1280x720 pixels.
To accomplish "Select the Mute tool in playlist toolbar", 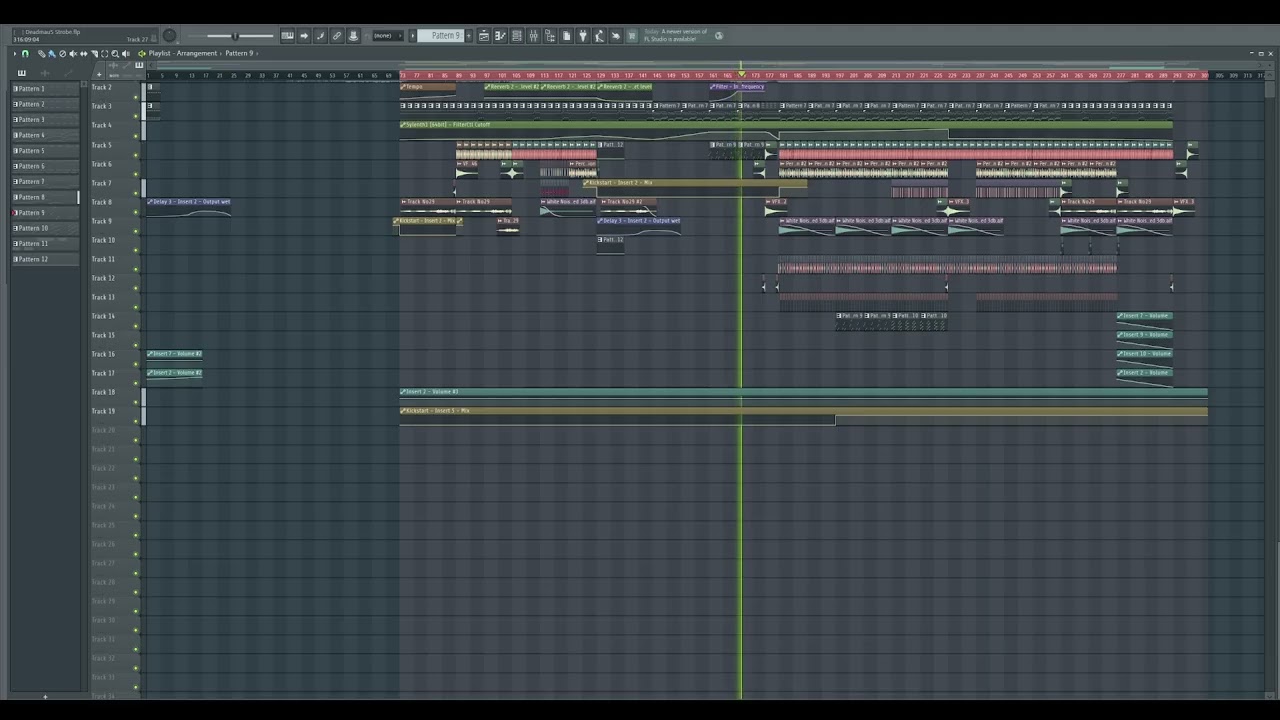I will (73, 53).
